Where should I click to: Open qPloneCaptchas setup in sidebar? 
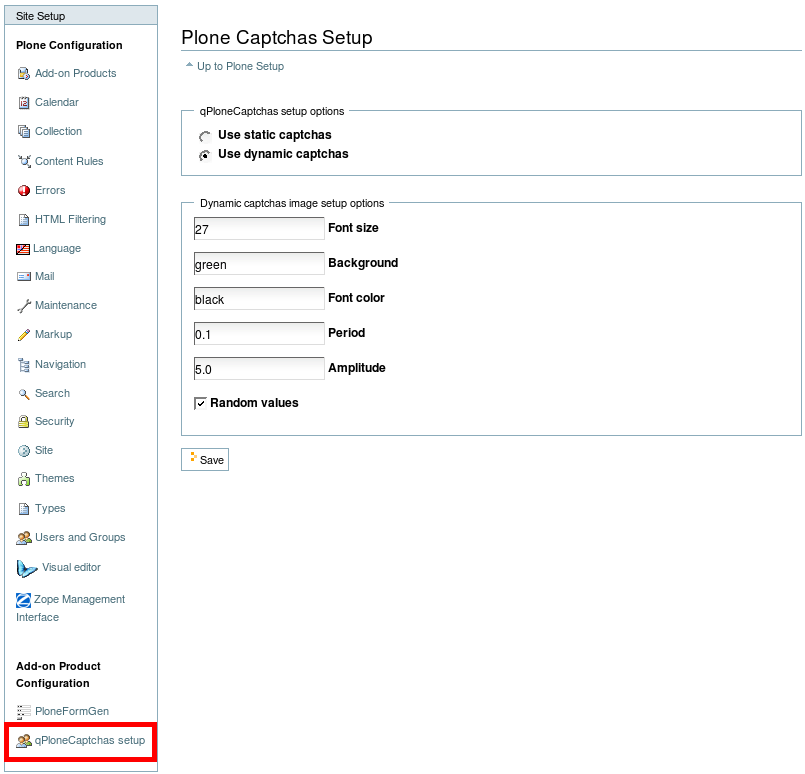pyautogui.click(x=89, y=741)
